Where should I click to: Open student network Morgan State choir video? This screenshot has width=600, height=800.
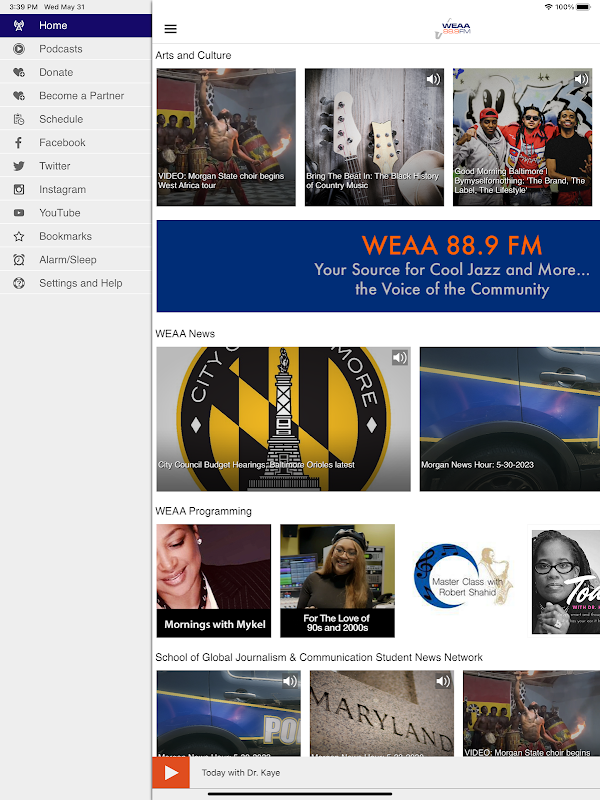[x=531, y=713]
